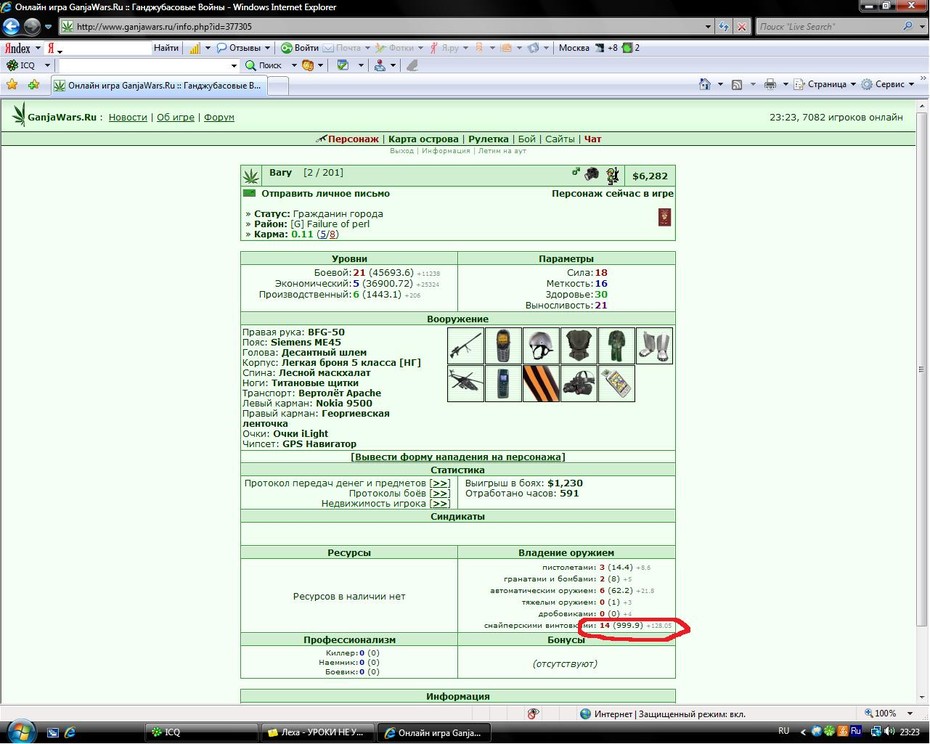Click the soldier figure icon near money
The height and width of the screenshot is (744, 930).
tap(613, 175)
